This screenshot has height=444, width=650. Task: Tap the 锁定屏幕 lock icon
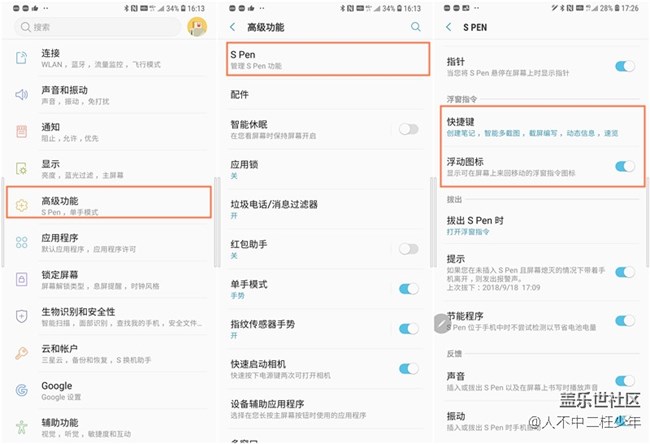[x=21, y=279]
